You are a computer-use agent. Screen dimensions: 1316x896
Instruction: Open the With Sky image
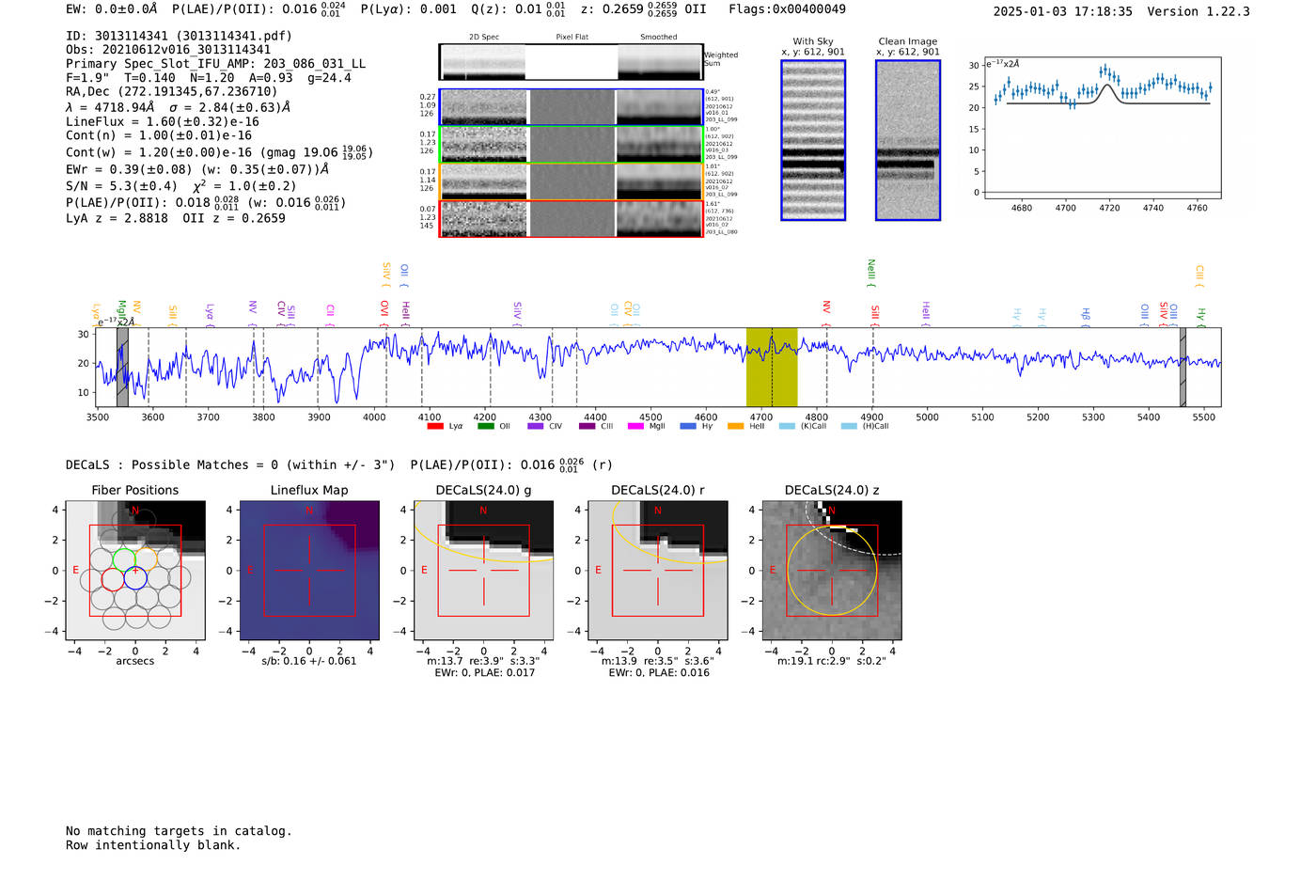[x=813, y=140]
